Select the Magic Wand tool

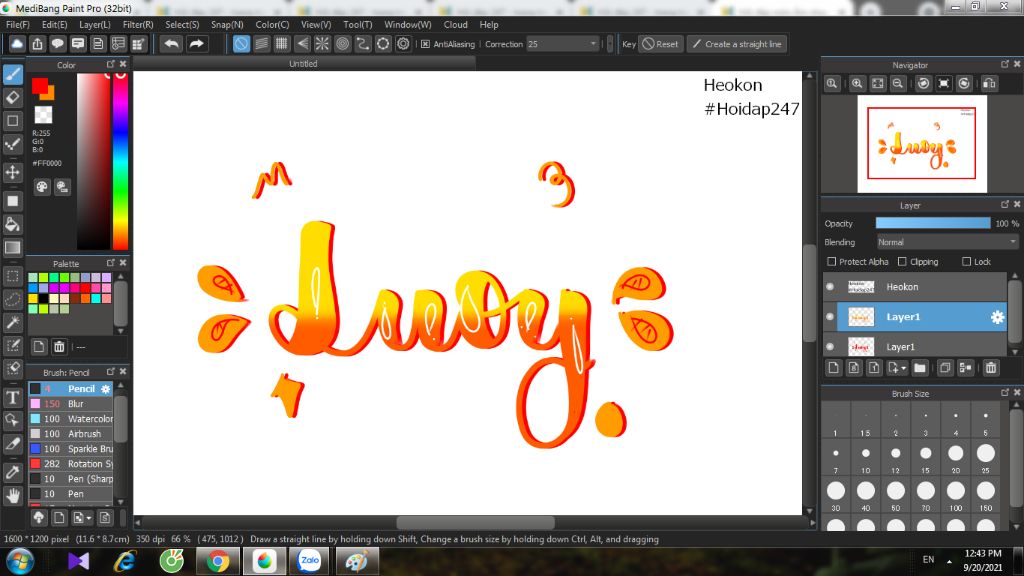pyautogui.click(x=12, y=323)
